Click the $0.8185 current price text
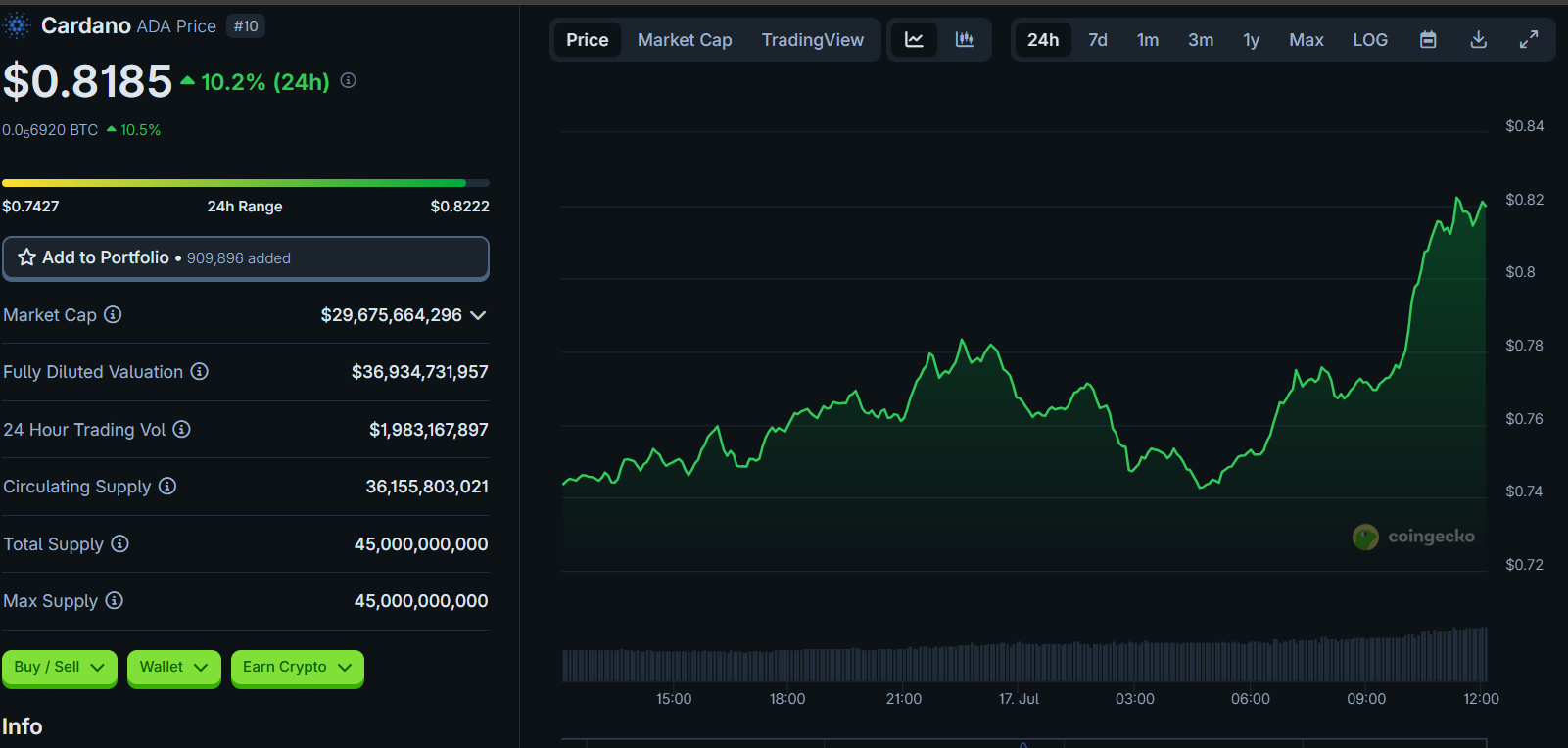This screenshot has height=748, width=1568. [x=87, y=81]
